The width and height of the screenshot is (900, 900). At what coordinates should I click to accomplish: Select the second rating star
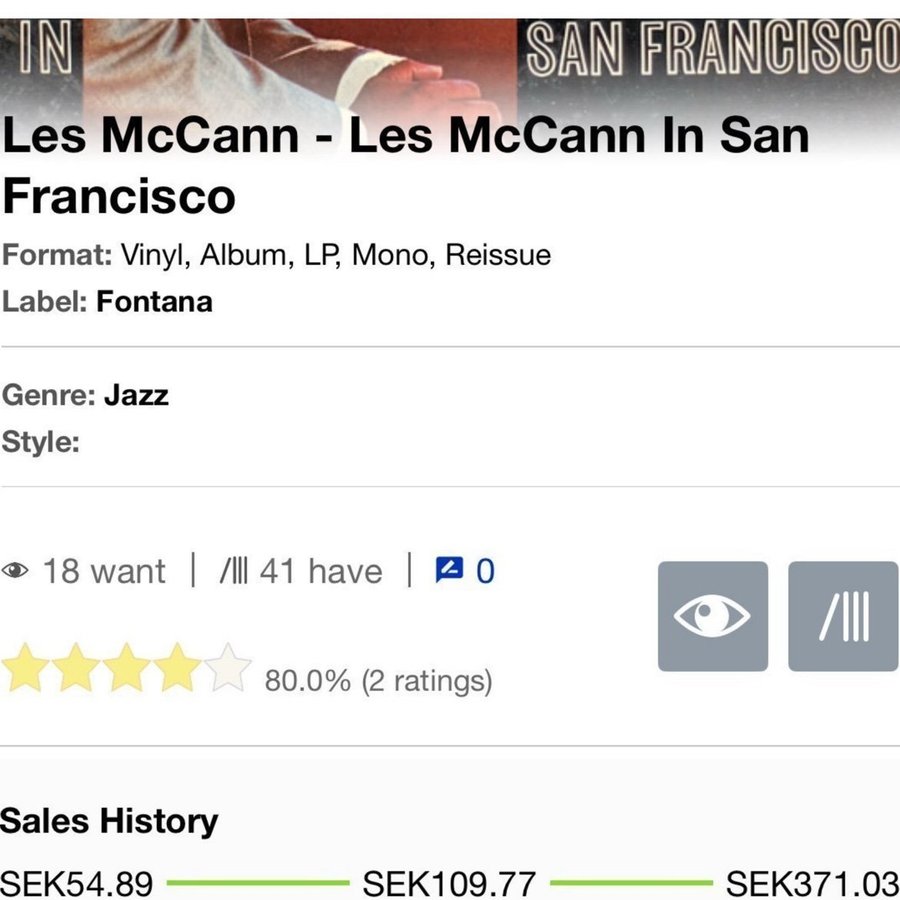tap(76, 669)
